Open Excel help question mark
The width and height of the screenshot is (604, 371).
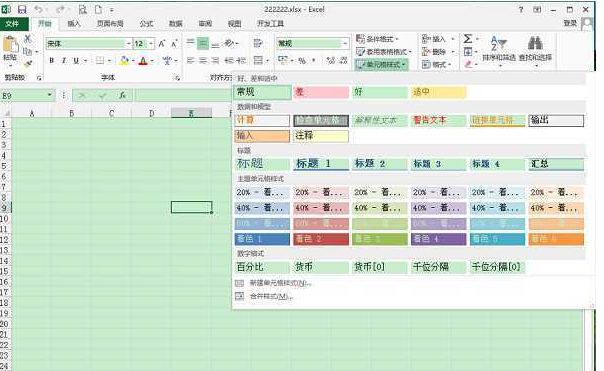[521, 10]
